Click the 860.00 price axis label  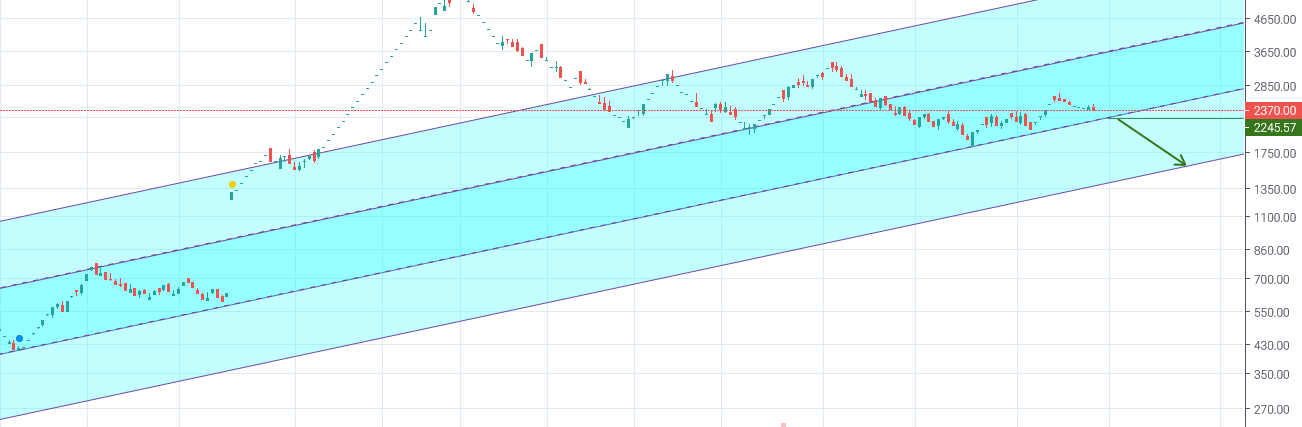coord(1274,250)
